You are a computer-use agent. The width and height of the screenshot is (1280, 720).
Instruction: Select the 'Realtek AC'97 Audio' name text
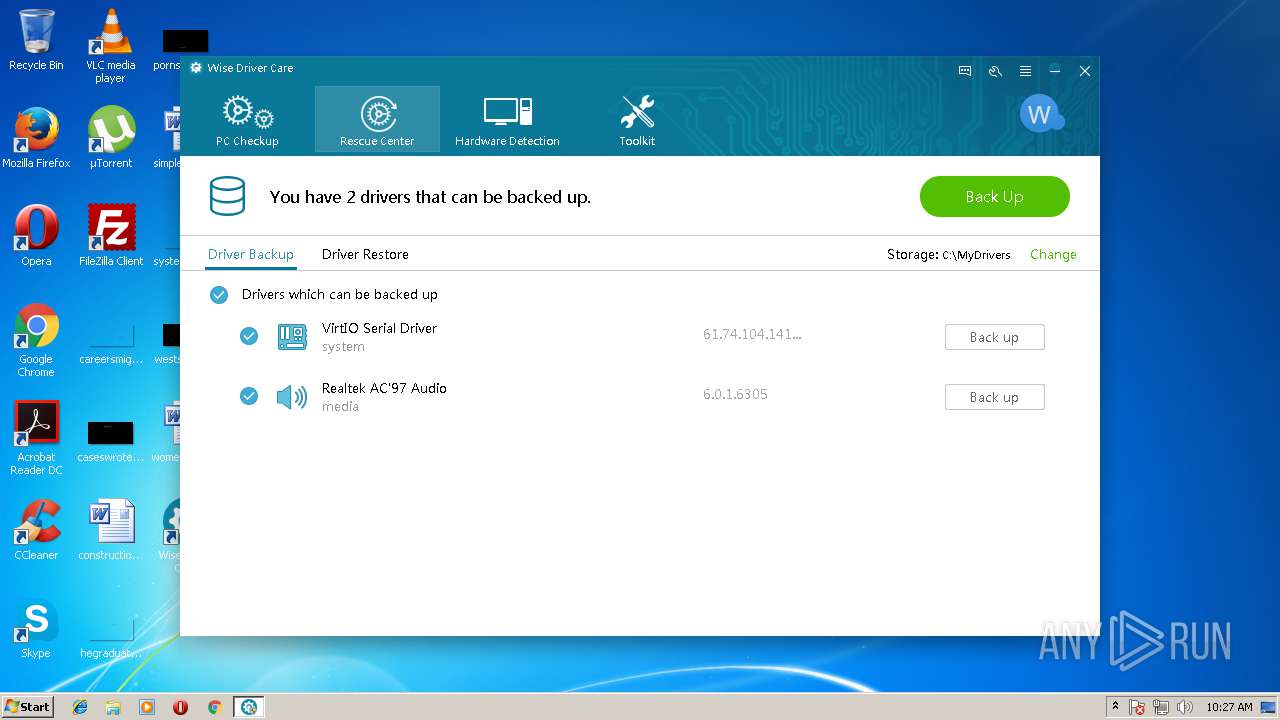(x=384, y=388)
